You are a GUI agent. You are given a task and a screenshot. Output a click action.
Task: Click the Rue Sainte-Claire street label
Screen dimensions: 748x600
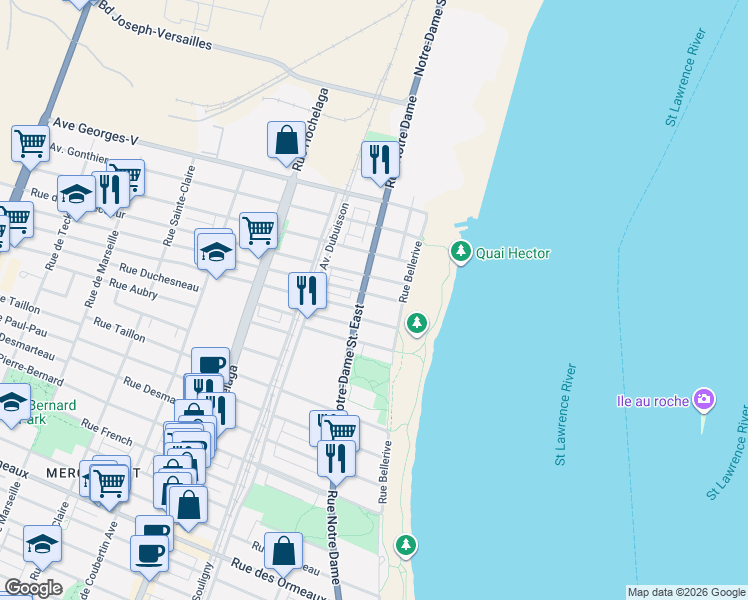click(179, 206)
